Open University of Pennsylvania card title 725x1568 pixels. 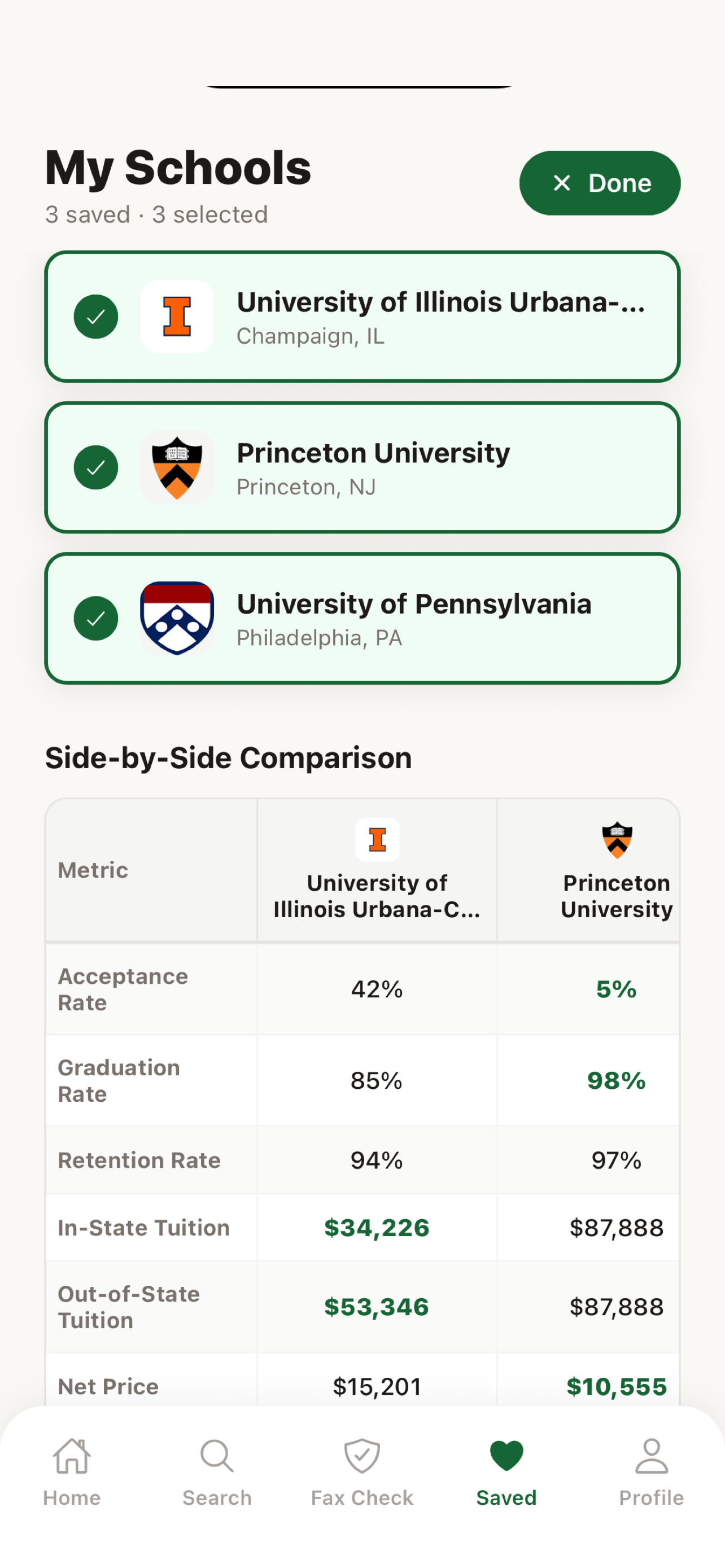pos(414,604)
